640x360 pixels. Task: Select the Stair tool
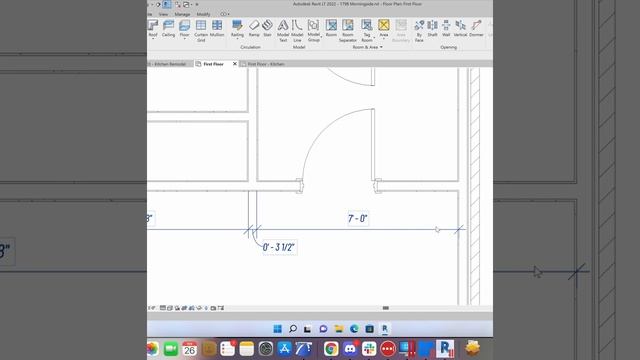tap(267, 28)
